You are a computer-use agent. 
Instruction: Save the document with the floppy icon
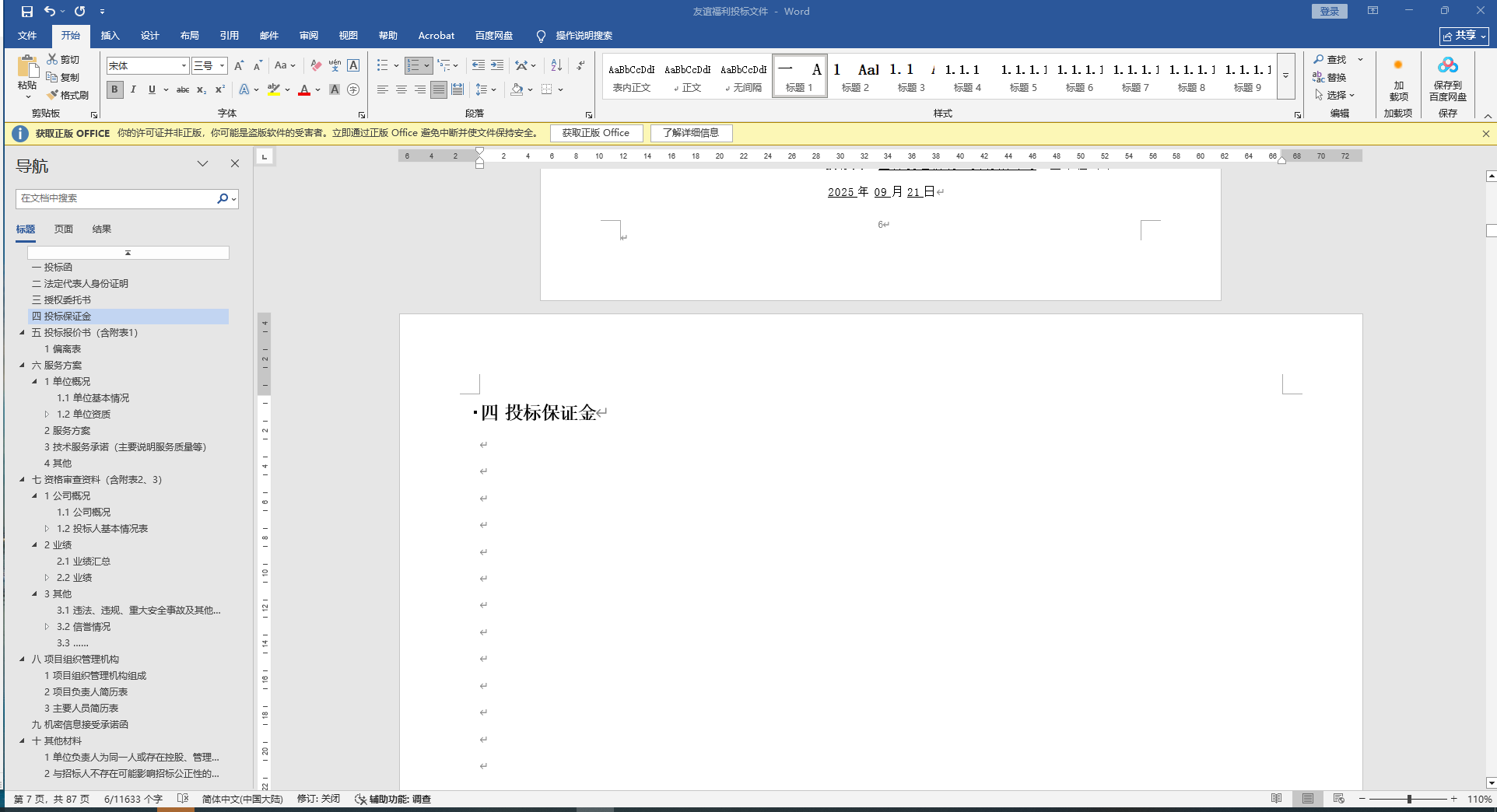[27, 12]
